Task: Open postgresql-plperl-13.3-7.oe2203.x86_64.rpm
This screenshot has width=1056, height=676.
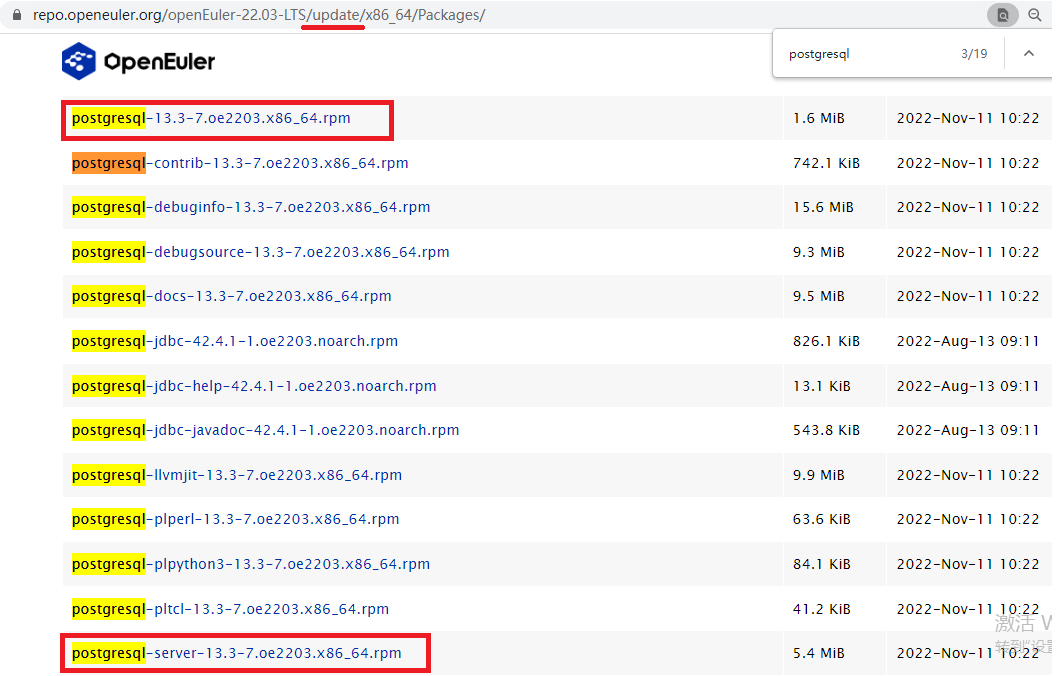Action: pyautogui.click(x=234, y=519)
